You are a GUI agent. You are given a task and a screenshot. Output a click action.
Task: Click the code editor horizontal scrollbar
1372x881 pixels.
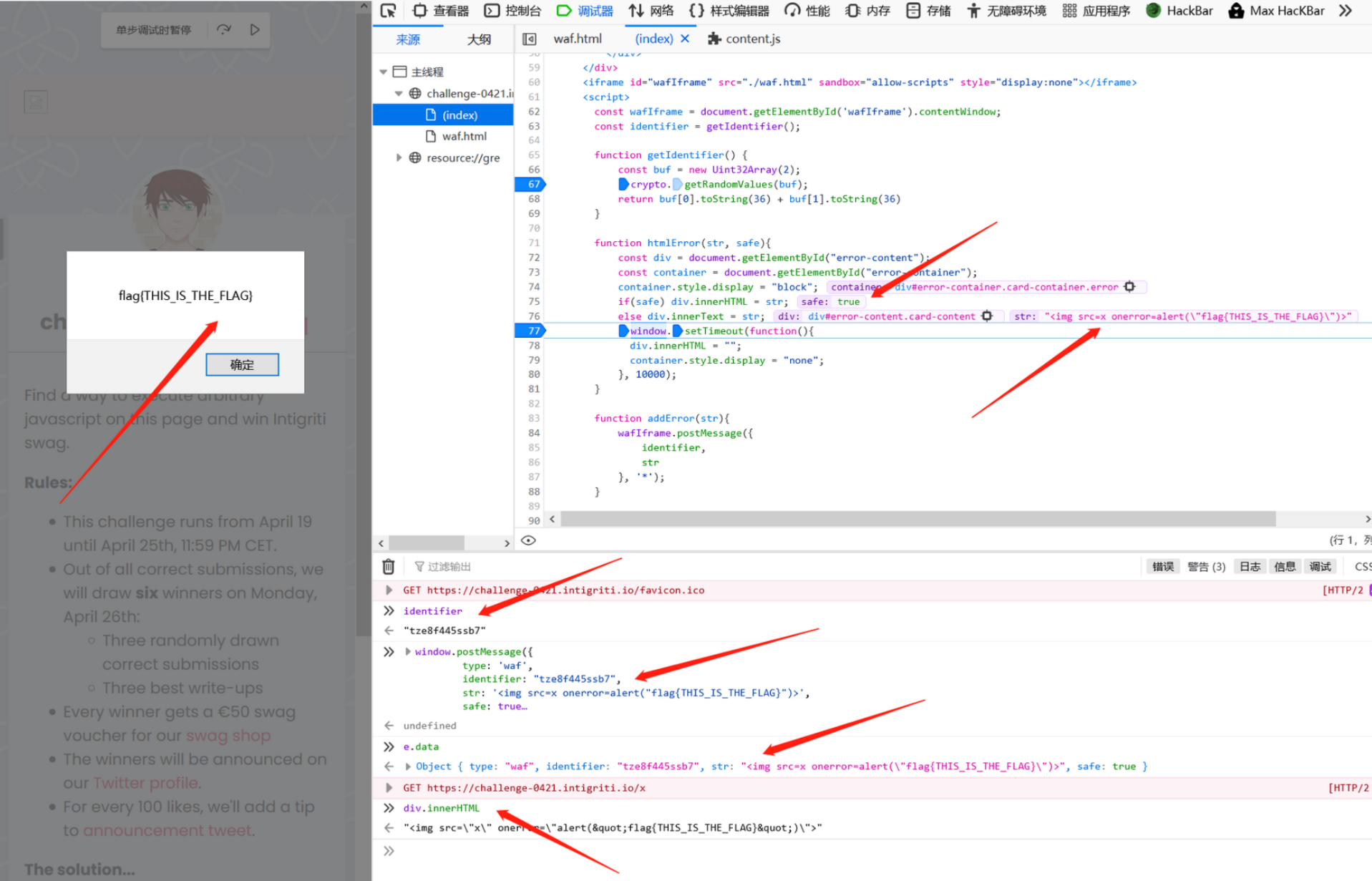click(x=916, y=519)
